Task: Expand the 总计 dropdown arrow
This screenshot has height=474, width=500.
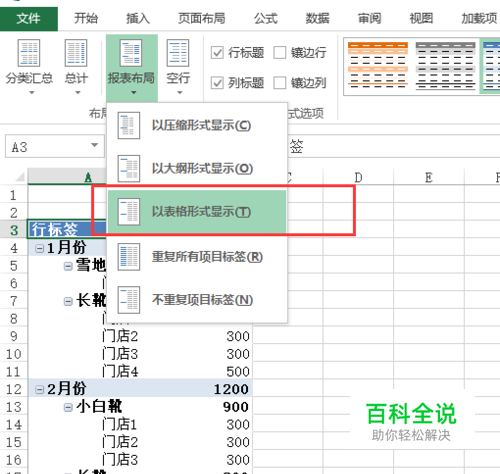Action: point(78,93)
